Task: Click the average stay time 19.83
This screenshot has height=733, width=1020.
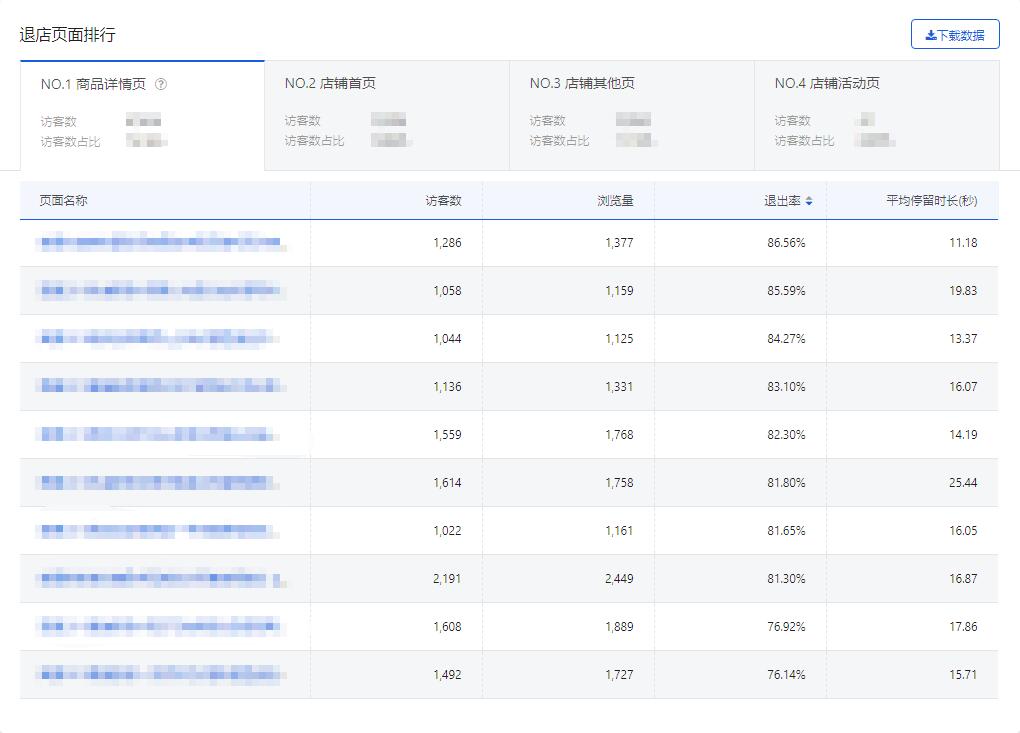Action: click(963, 291)
